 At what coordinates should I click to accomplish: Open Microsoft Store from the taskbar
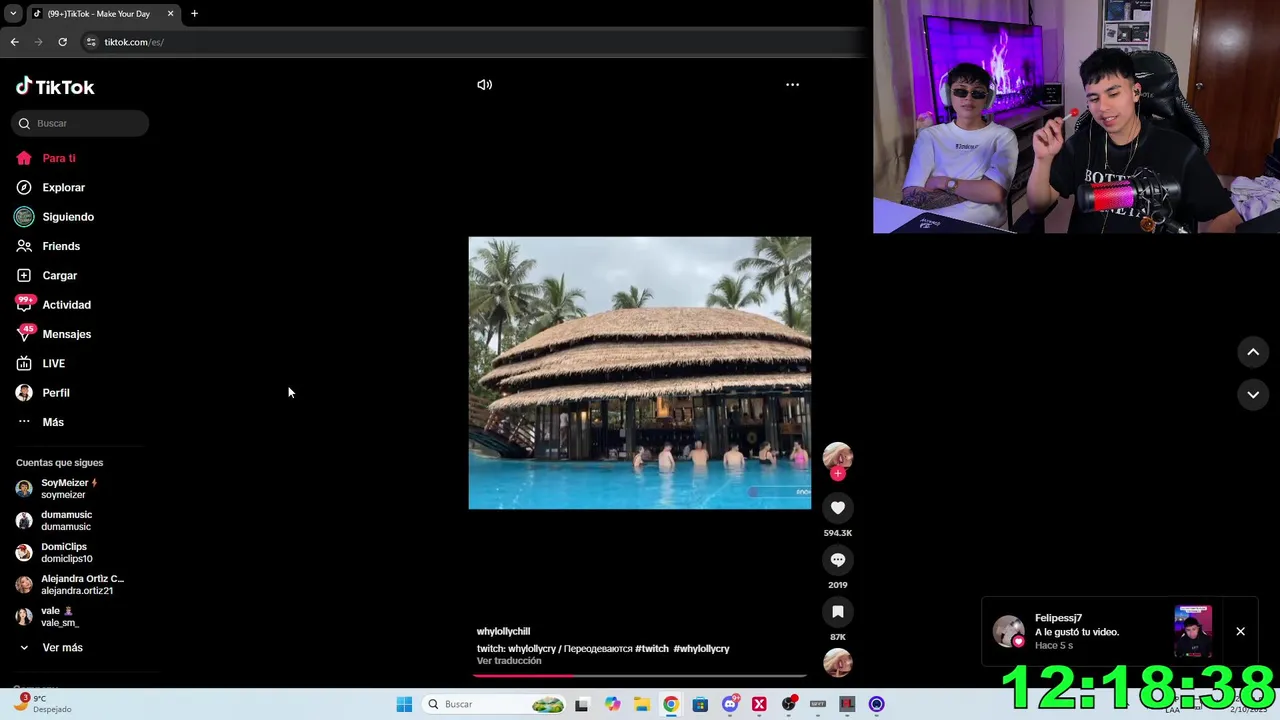click(700, 704)
